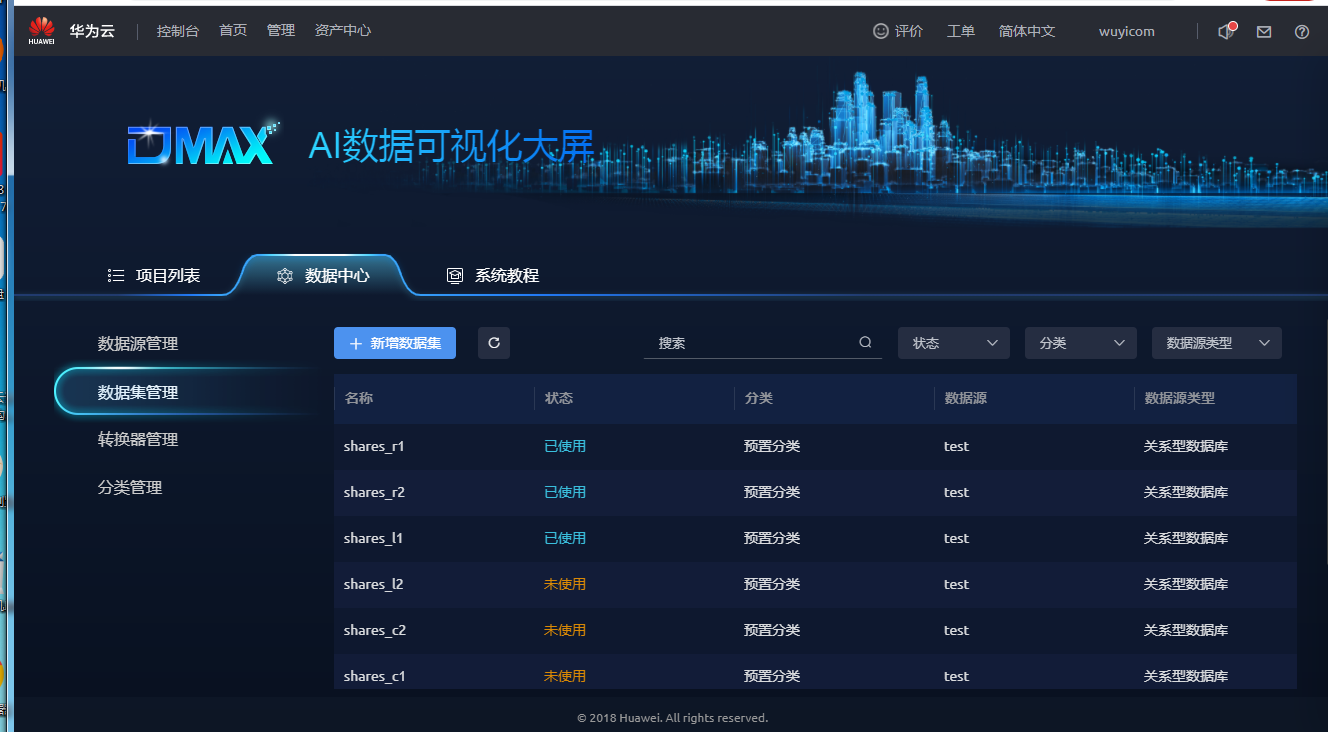
Task: Click 预置分类 in the shares_r1 row
Action: (772, 446)
